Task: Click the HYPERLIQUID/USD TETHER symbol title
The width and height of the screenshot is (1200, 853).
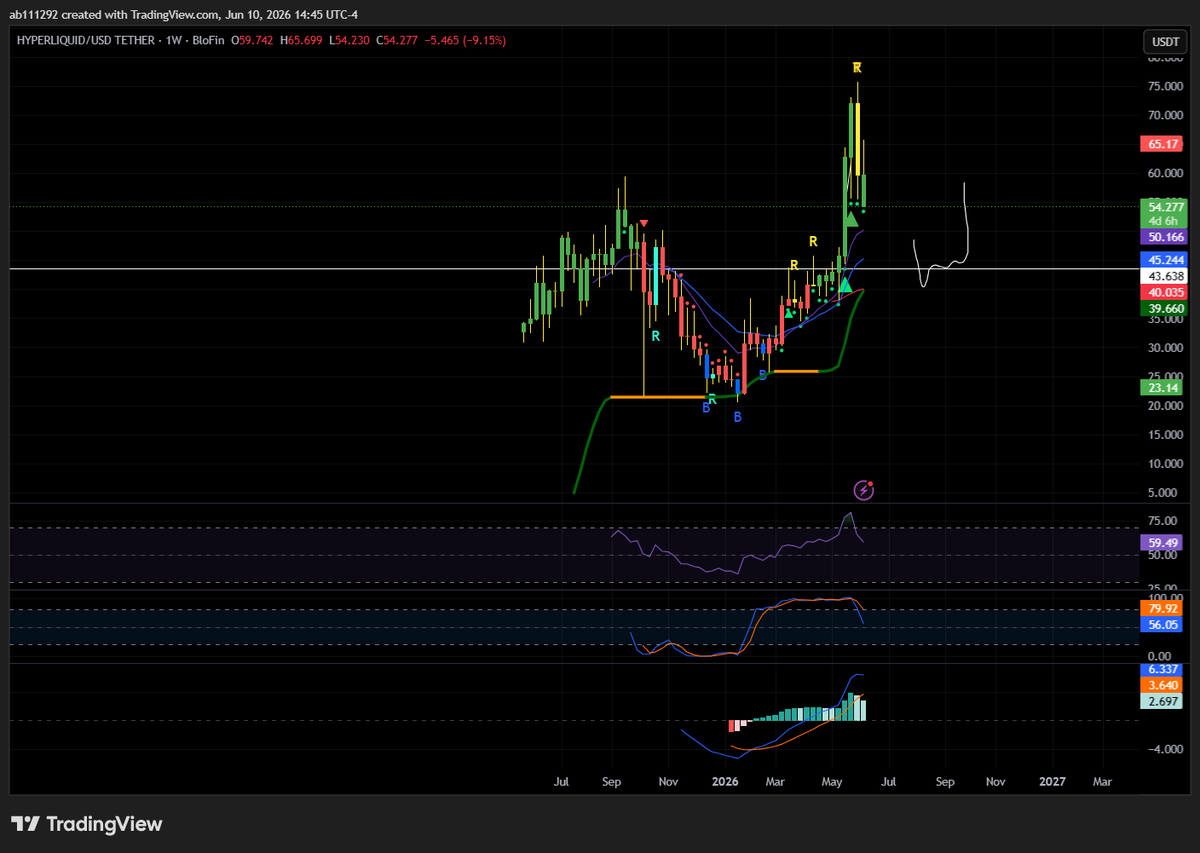Action: coord(84,40)
